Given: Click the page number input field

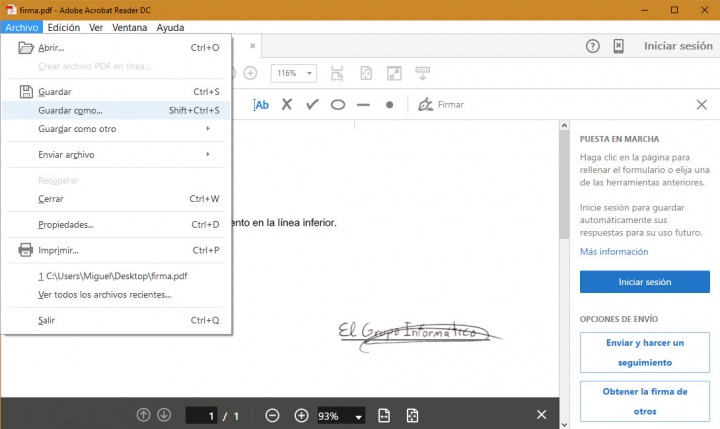Looking at the screenshot, I should tap(201, 416).
